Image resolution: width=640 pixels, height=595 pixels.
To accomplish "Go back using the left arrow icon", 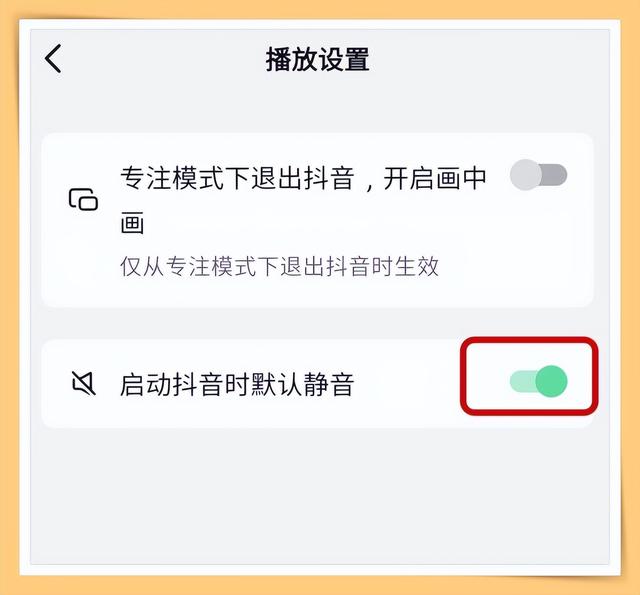I will 53,59.
